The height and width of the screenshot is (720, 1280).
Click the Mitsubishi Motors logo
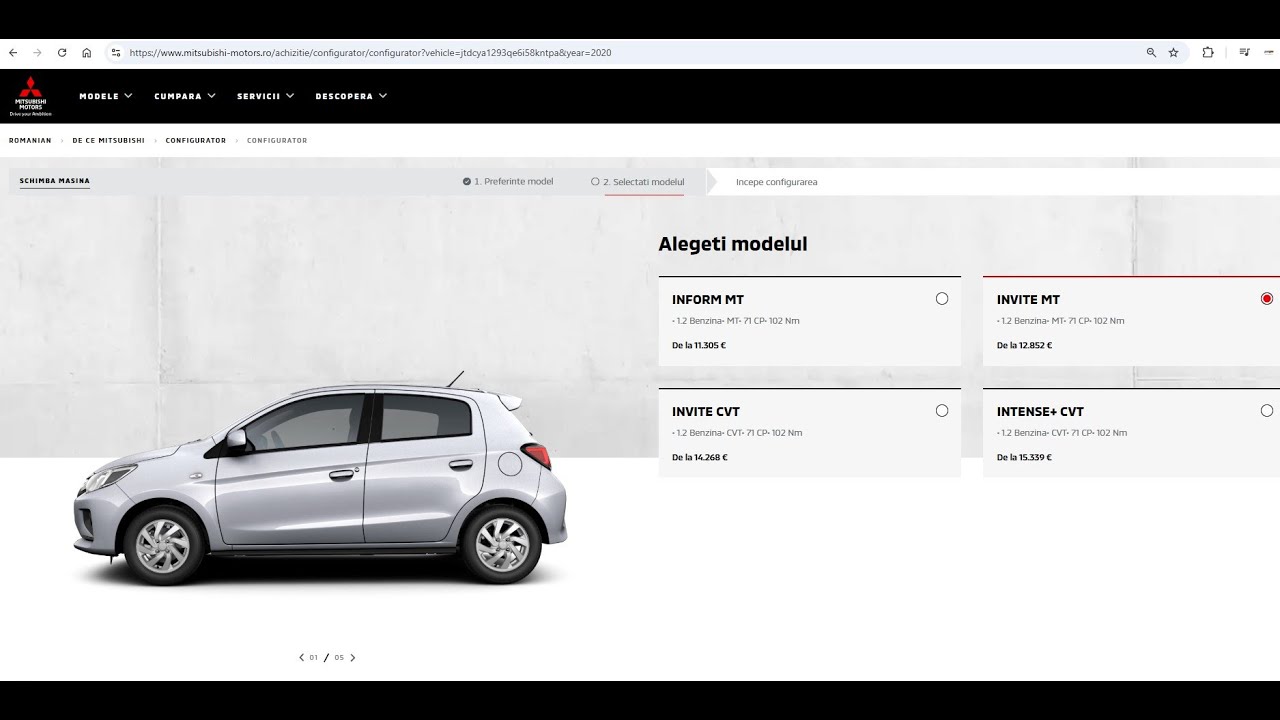pos(30,96)
